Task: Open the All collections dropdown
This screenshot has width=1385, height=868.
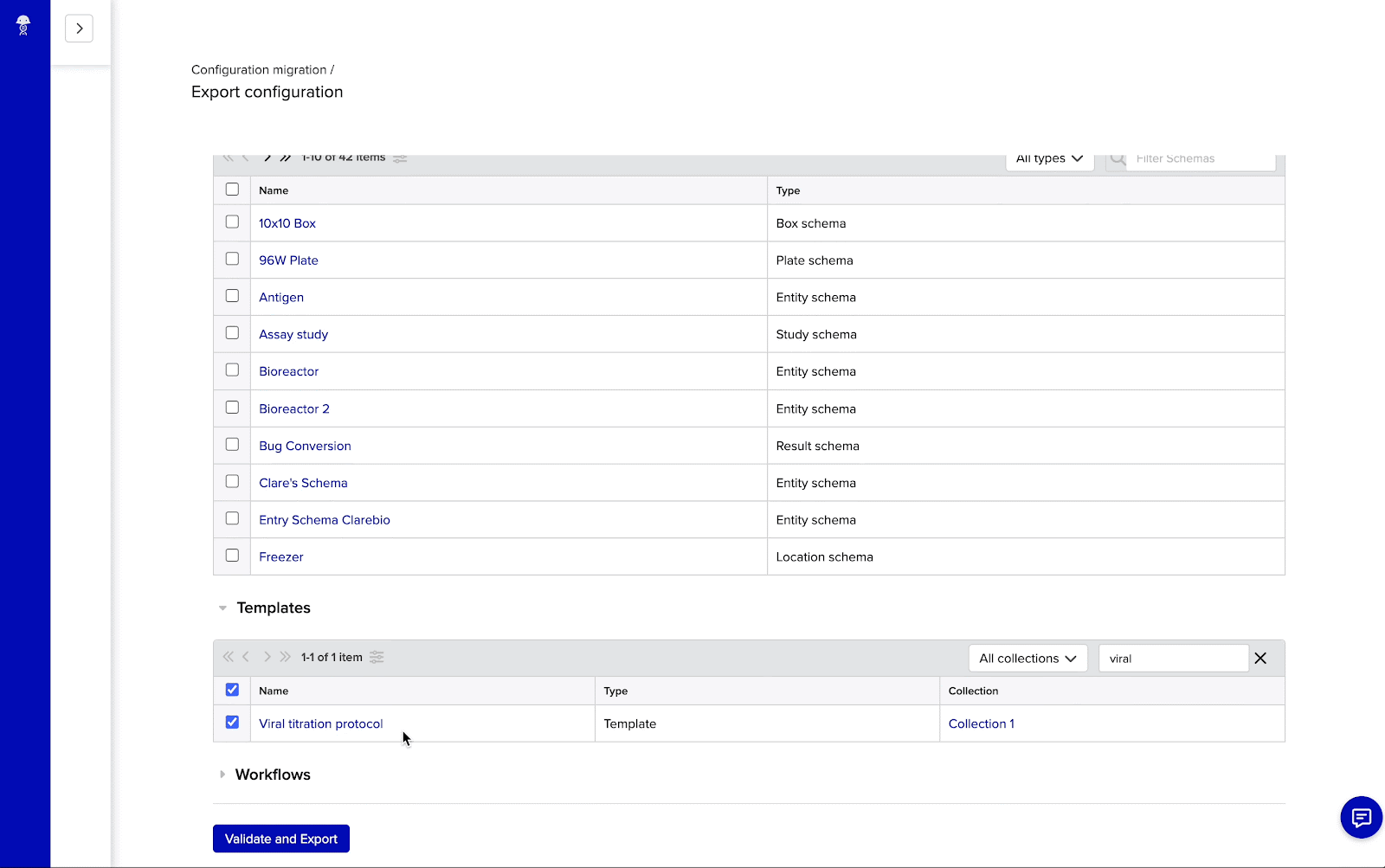Action: pos(1027,658)
